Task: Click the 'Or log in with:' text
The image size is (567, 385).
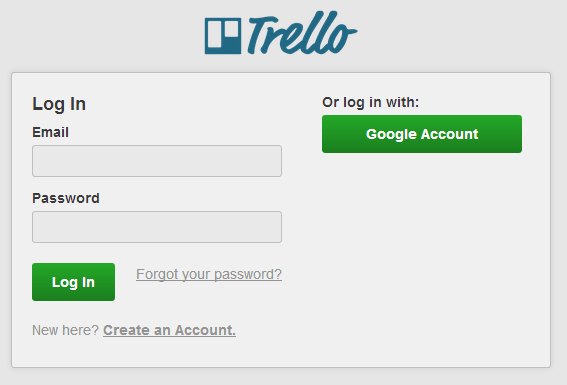Action: 370,103
